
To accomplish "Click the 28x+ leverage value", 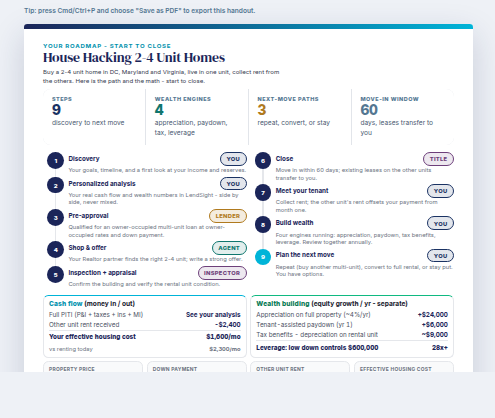I will coord(440,348).
